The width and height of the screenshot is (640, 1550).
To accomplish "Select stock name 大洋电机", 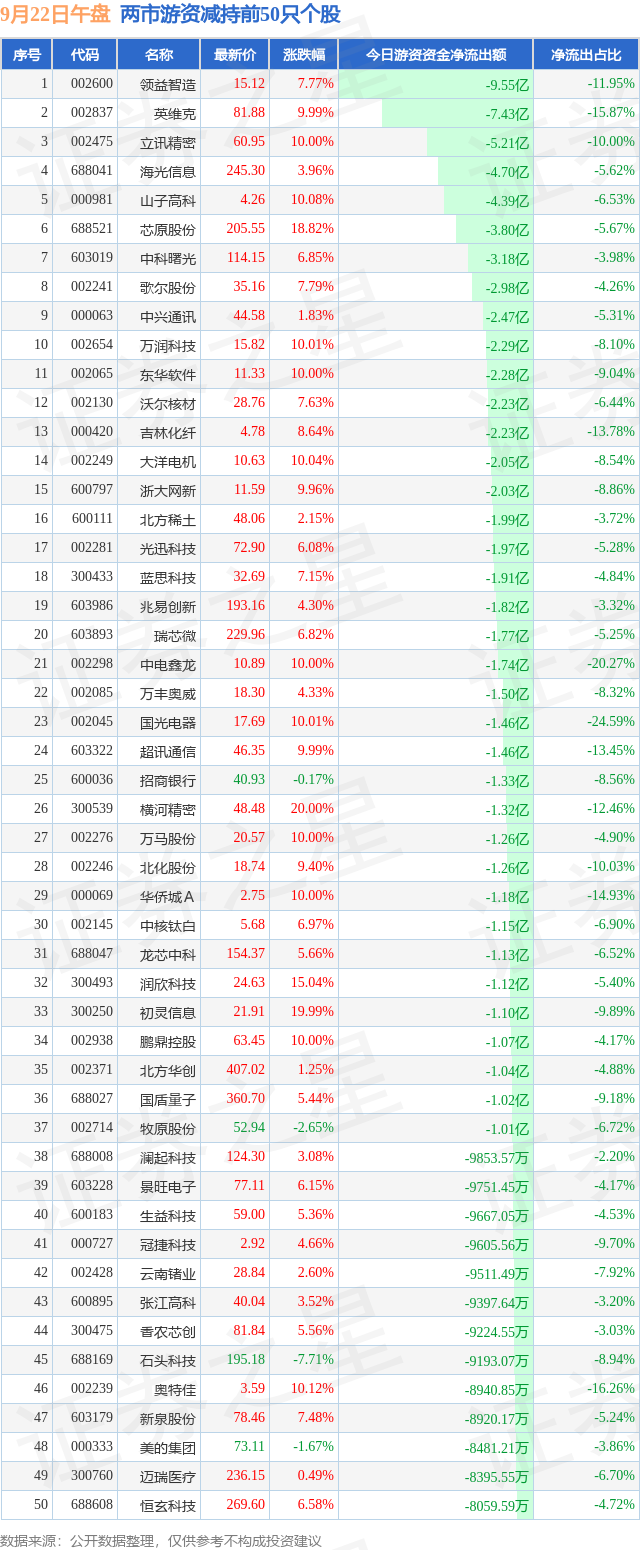I will [x=169, y=461].
